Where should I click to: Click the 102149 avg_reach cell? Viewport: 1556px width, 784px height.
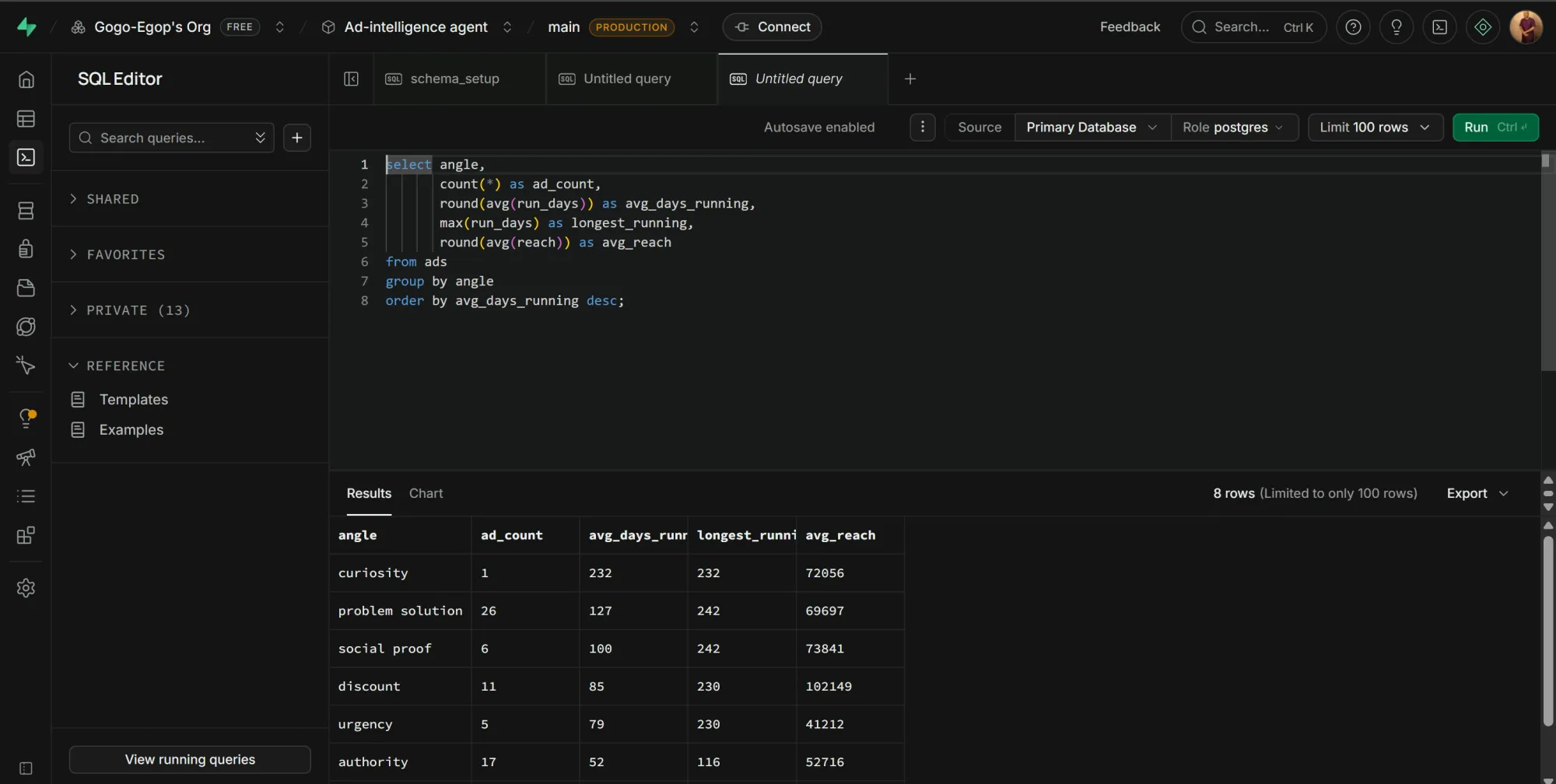(850, 687)
